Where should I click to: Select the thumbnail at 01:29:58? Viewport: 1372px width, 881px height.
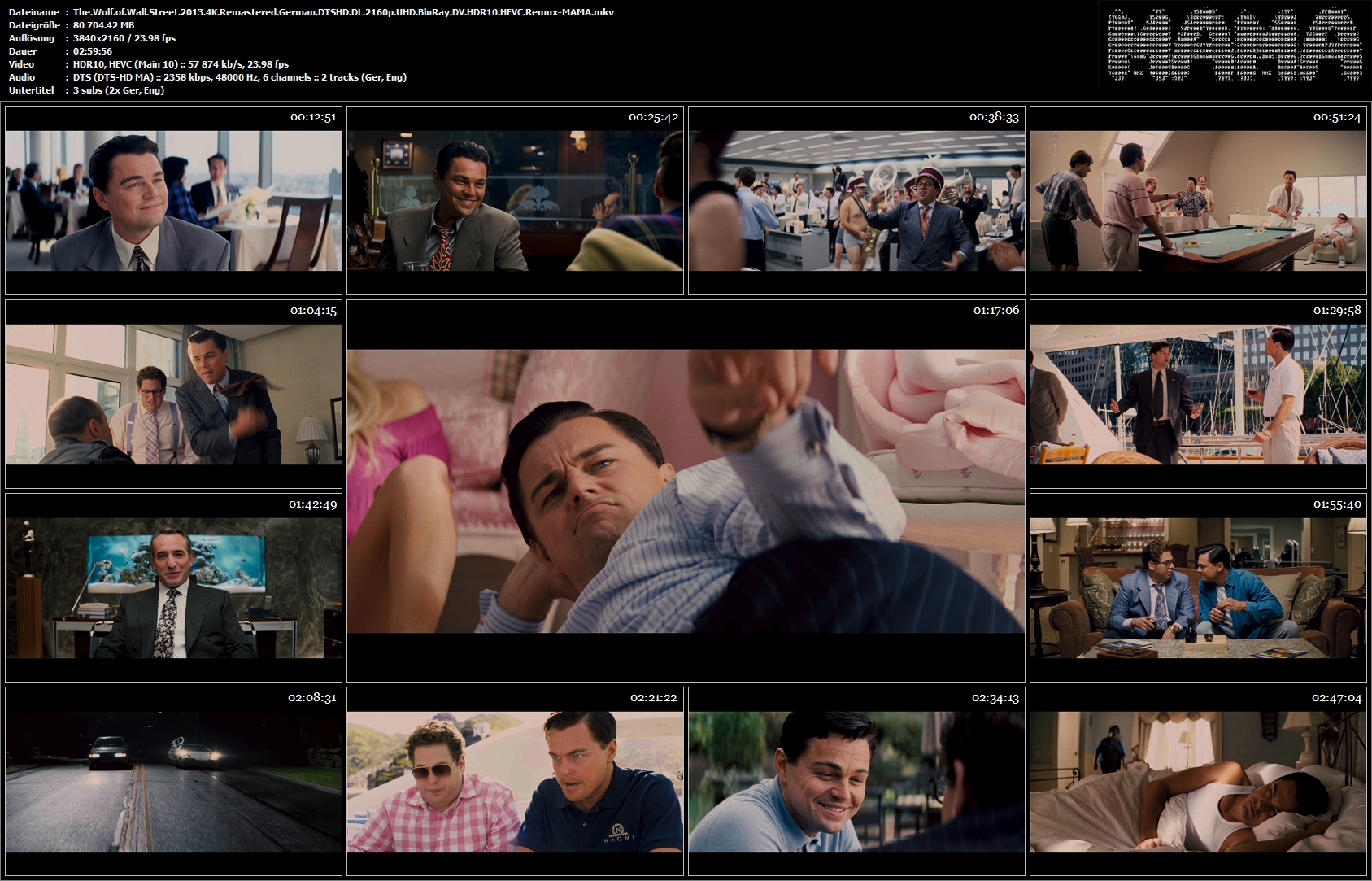(x=1198, y=394)
